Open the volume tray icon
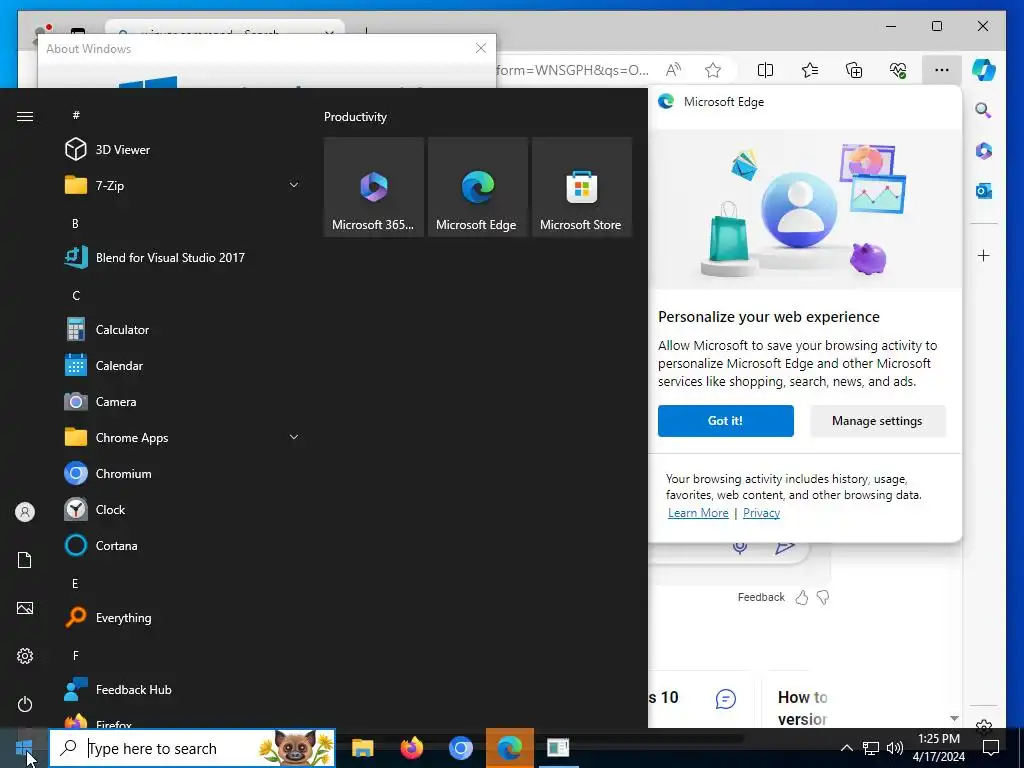This screenshot has height=768, width=1024. click(895, 748)
